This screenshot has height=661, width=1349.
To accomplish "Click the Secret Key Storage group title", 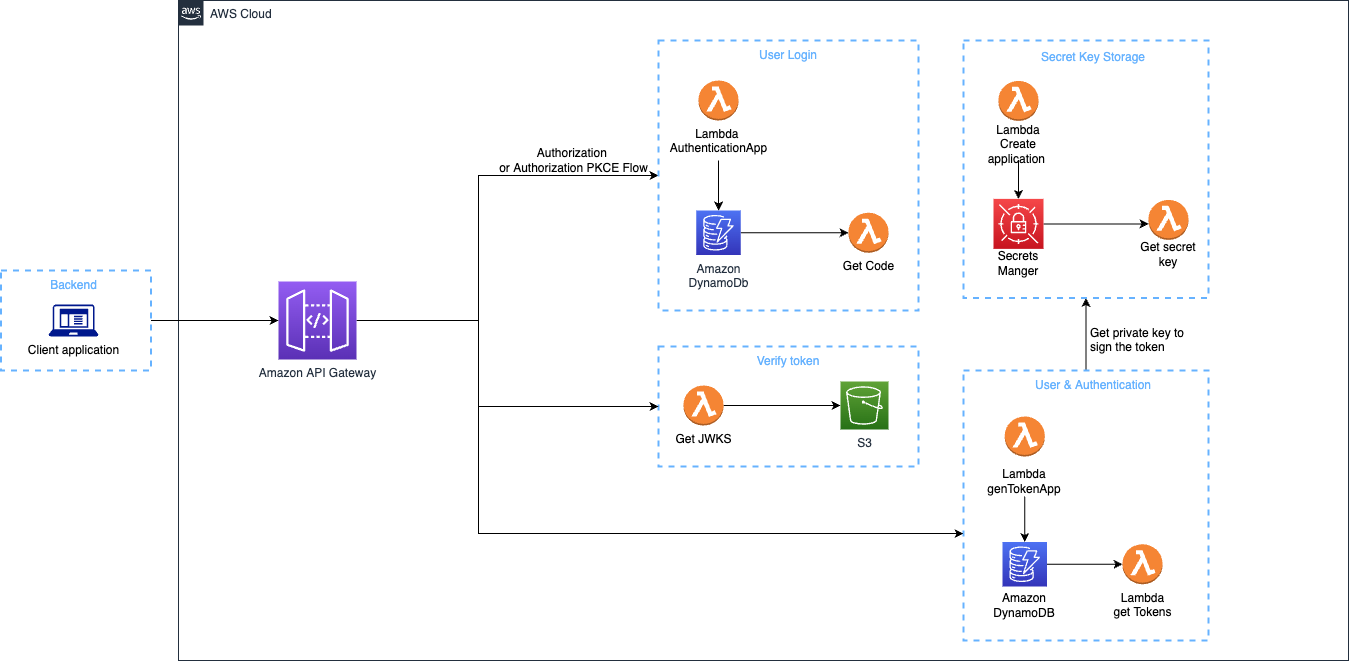I will click(1092, 57).
